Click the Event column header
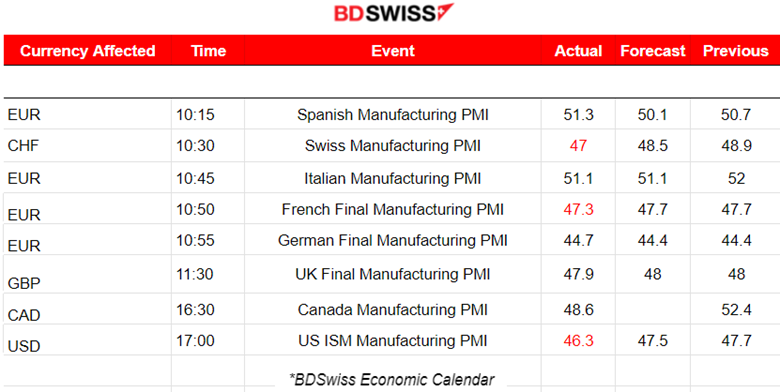The height and width of the screenshot is (392, 780). click(393, 51)
